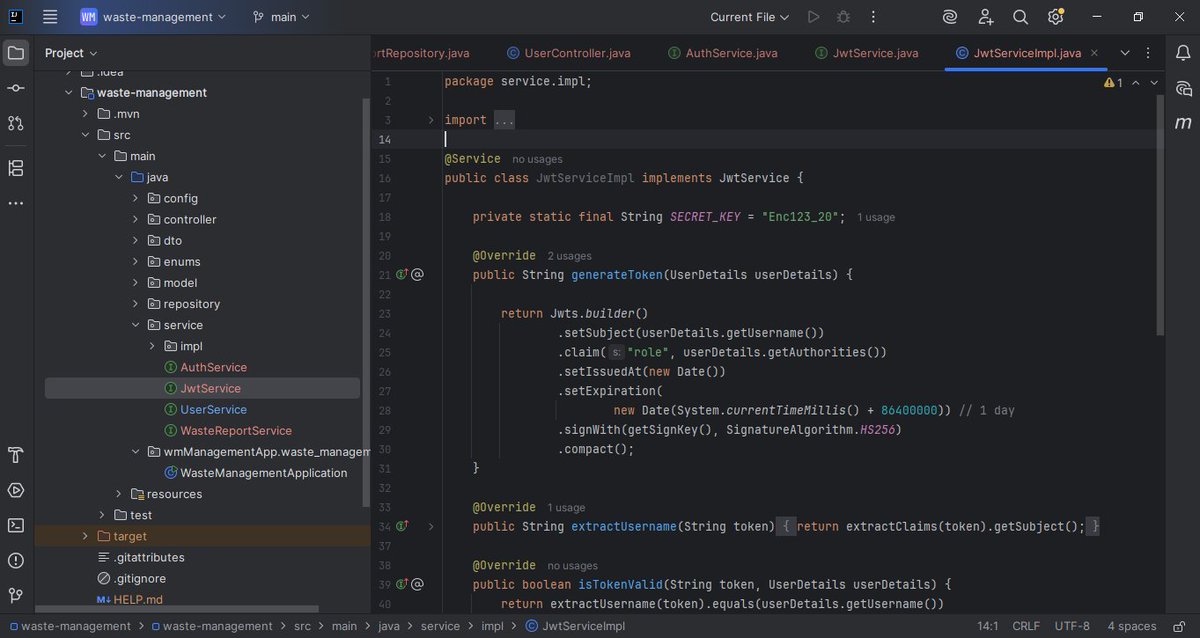
Task: Expand the impl package
Action: pos(152,346)
